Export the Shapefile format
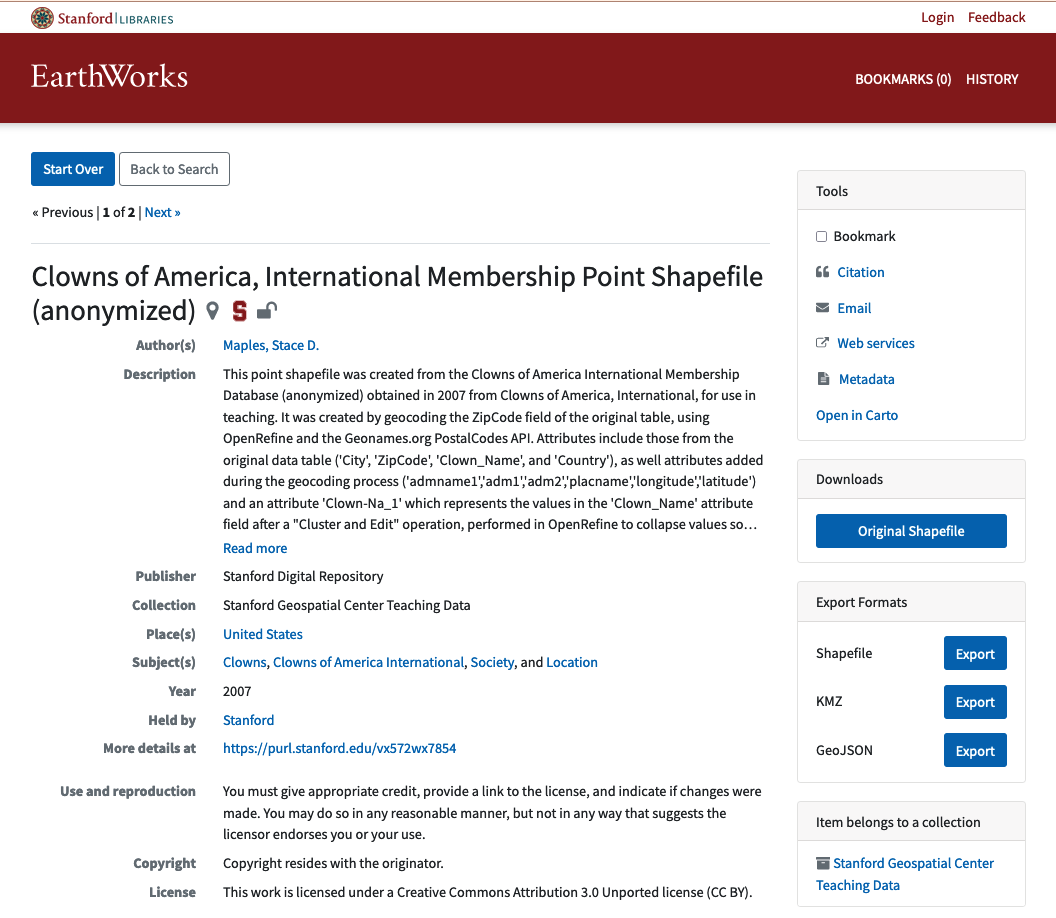Viewport: 1056px width, 918px height. point(975,653)
